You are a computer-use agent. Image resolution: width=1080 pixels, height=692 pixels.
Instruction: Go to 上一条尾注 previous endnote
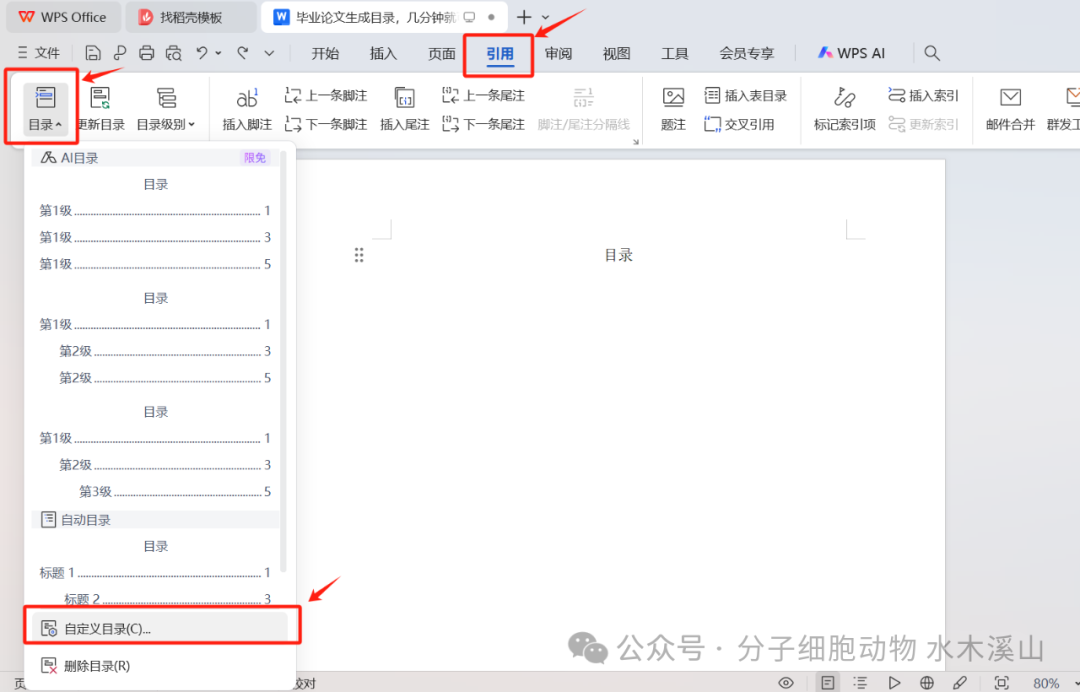click(x=484, y=95)
